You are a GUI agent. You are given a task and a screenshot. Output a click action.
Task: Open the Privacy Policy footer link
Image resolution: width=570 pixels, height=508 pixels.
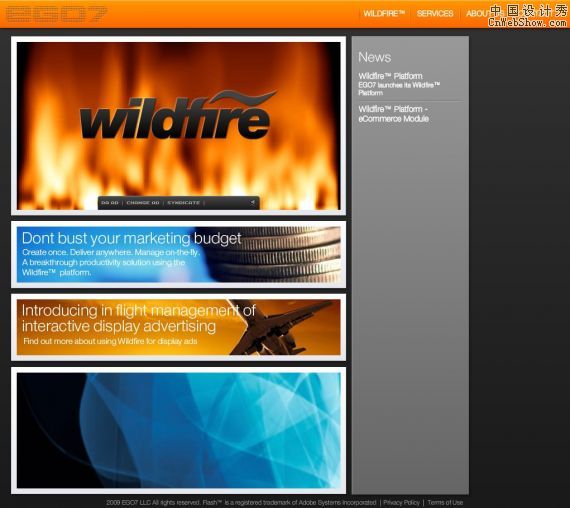pyautogui.click(x=401, y=503)
